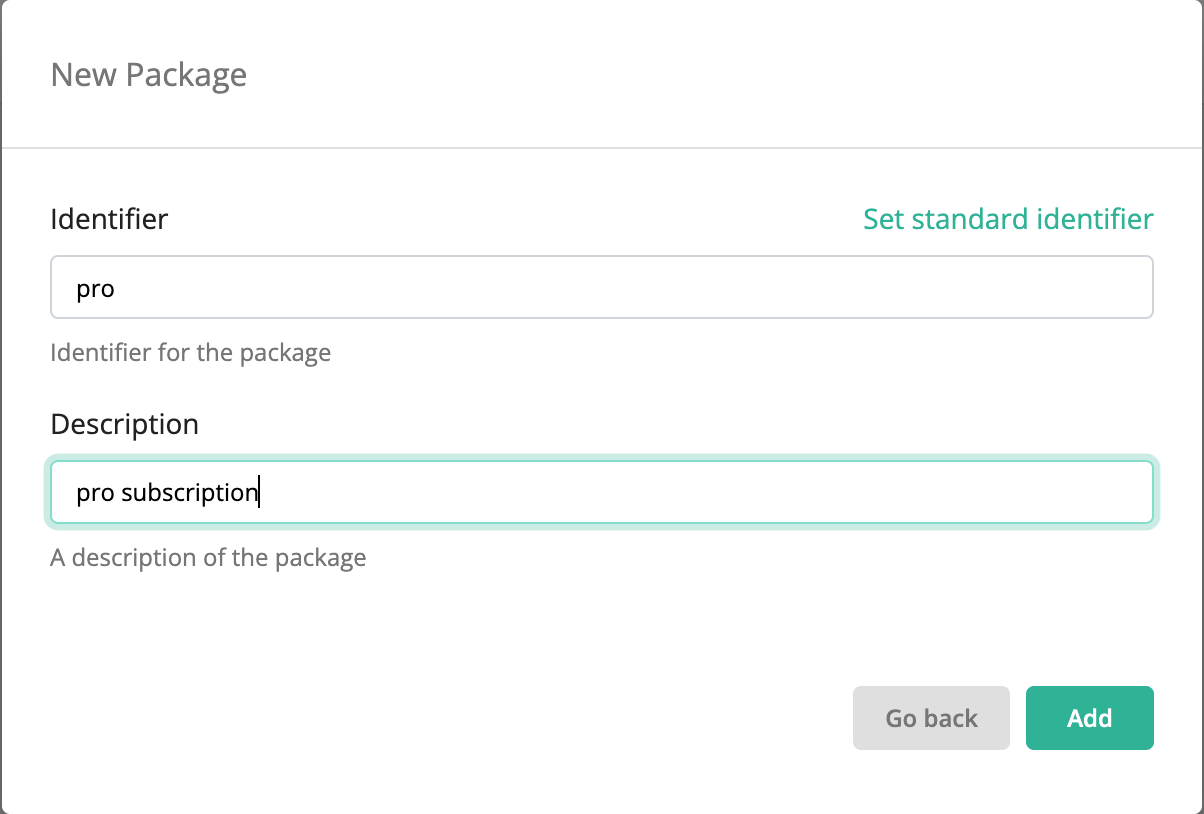Click the word "subscription" in Description field

(189, 493)
